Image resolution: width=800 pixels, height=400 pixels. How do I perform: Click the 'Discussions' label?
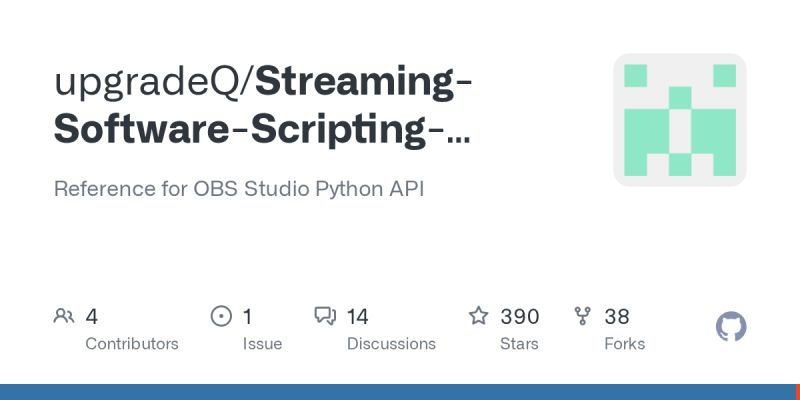click(x=391, y=344)
